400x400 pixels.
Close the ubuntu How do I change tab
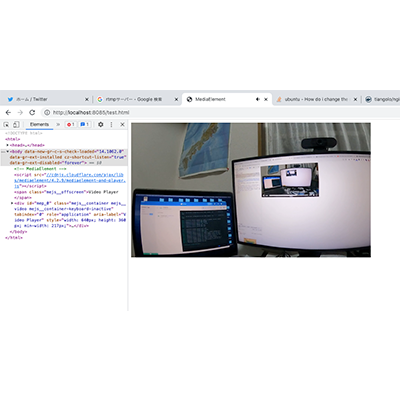point(355,99)
